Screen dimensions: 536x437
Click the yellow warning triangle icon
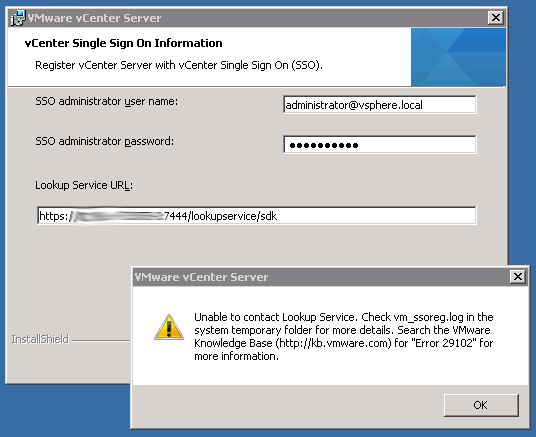point(169,327)
